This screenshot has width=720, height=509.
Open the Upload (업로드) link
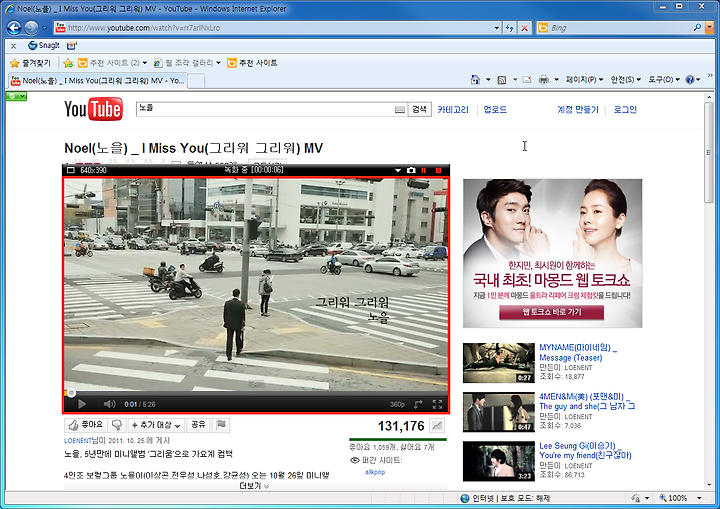tap(495, 109)
